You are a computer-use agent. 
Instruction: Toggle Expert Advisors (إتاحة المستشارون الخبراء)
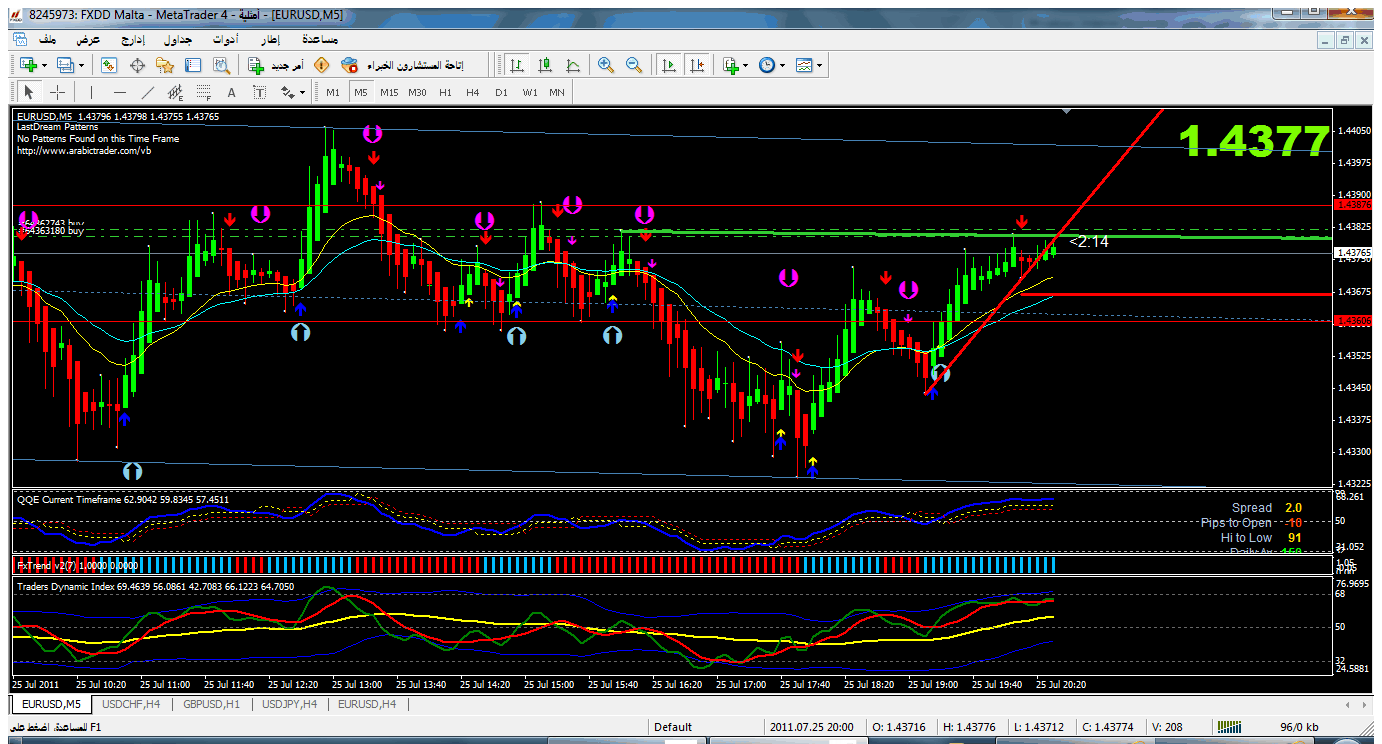pos(402,65)
